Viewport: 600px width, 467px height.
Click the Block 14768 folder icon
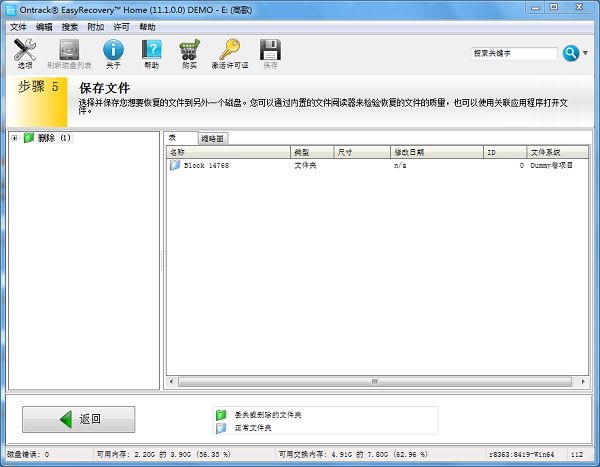coord(175,165)
